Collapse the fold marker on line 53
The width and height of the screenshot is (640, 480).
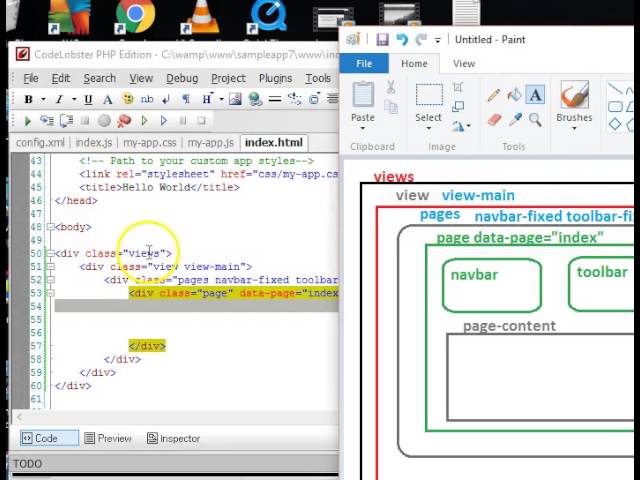click(51, 293)
